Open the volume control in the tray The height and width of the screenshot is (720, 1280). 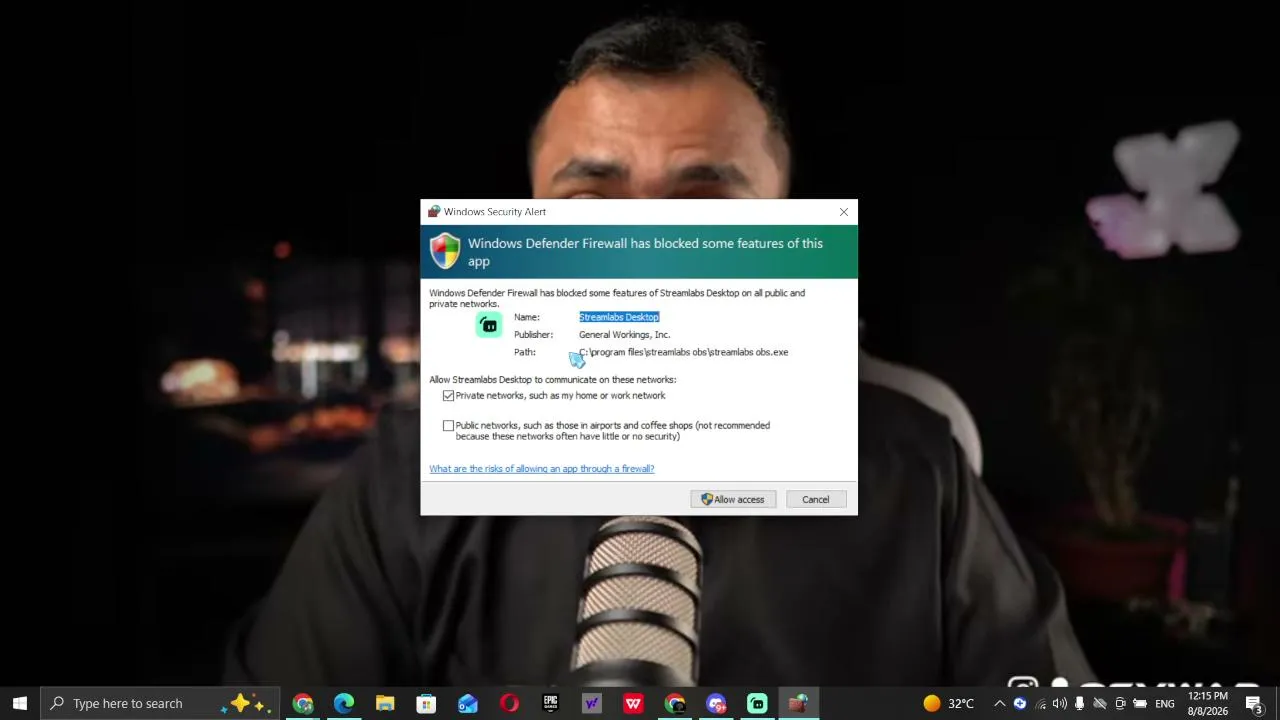point(1060,703)
